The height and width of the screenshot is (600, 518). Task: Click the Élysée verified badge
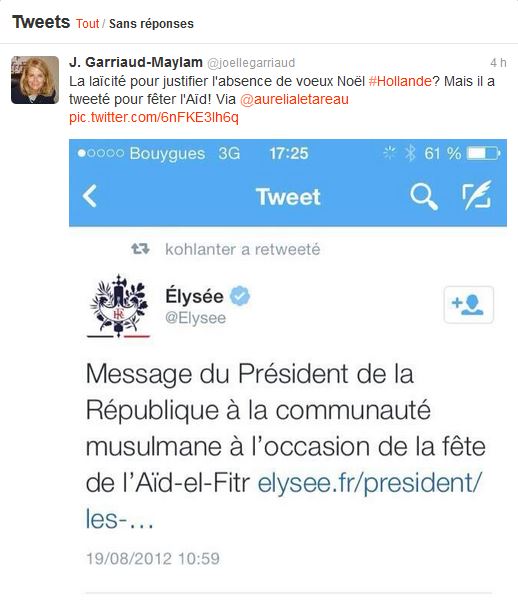[x=240, y=296]
